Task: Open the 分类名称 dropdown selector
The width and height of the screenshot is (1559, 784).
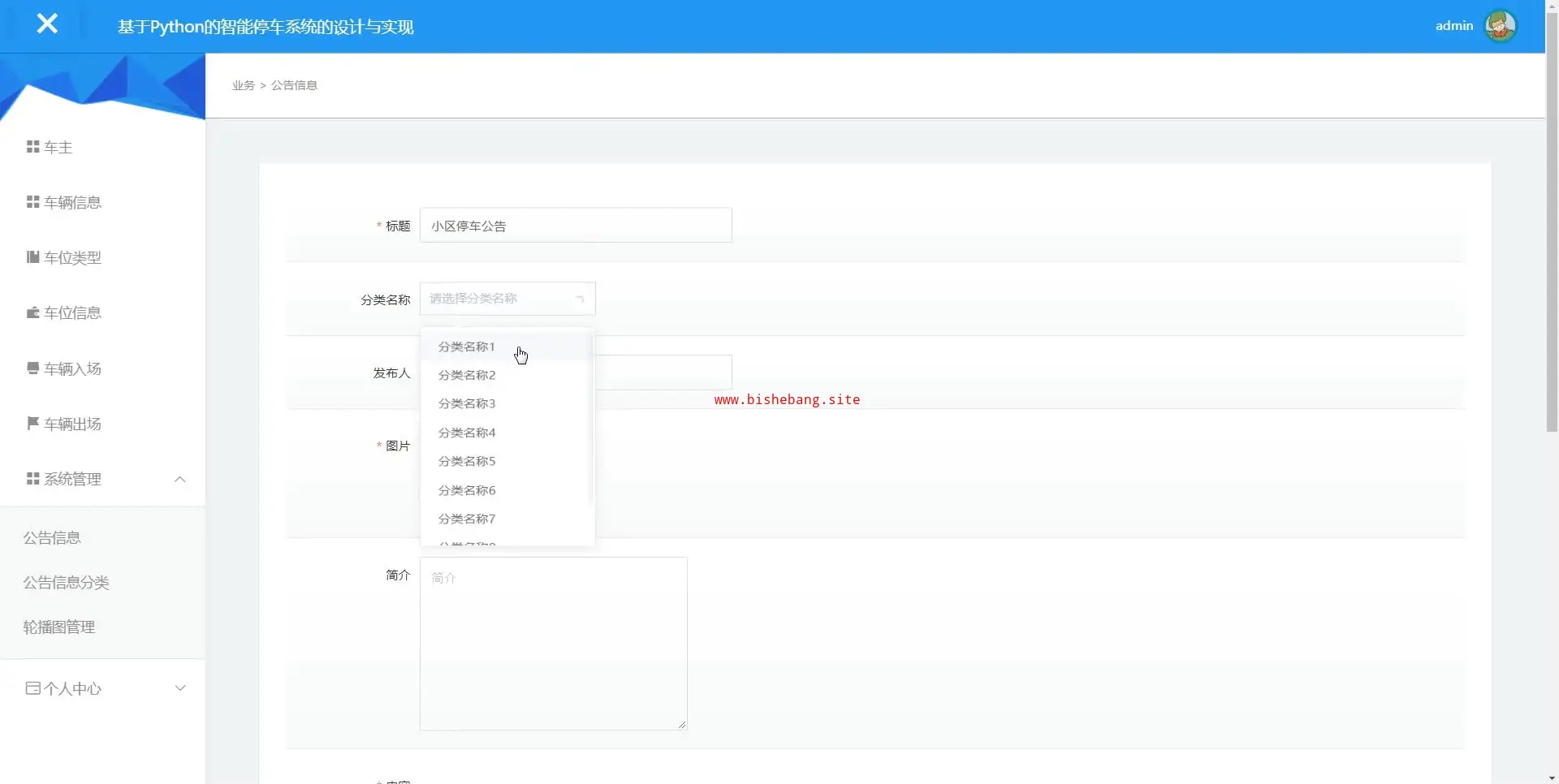Action: point(507,299)
